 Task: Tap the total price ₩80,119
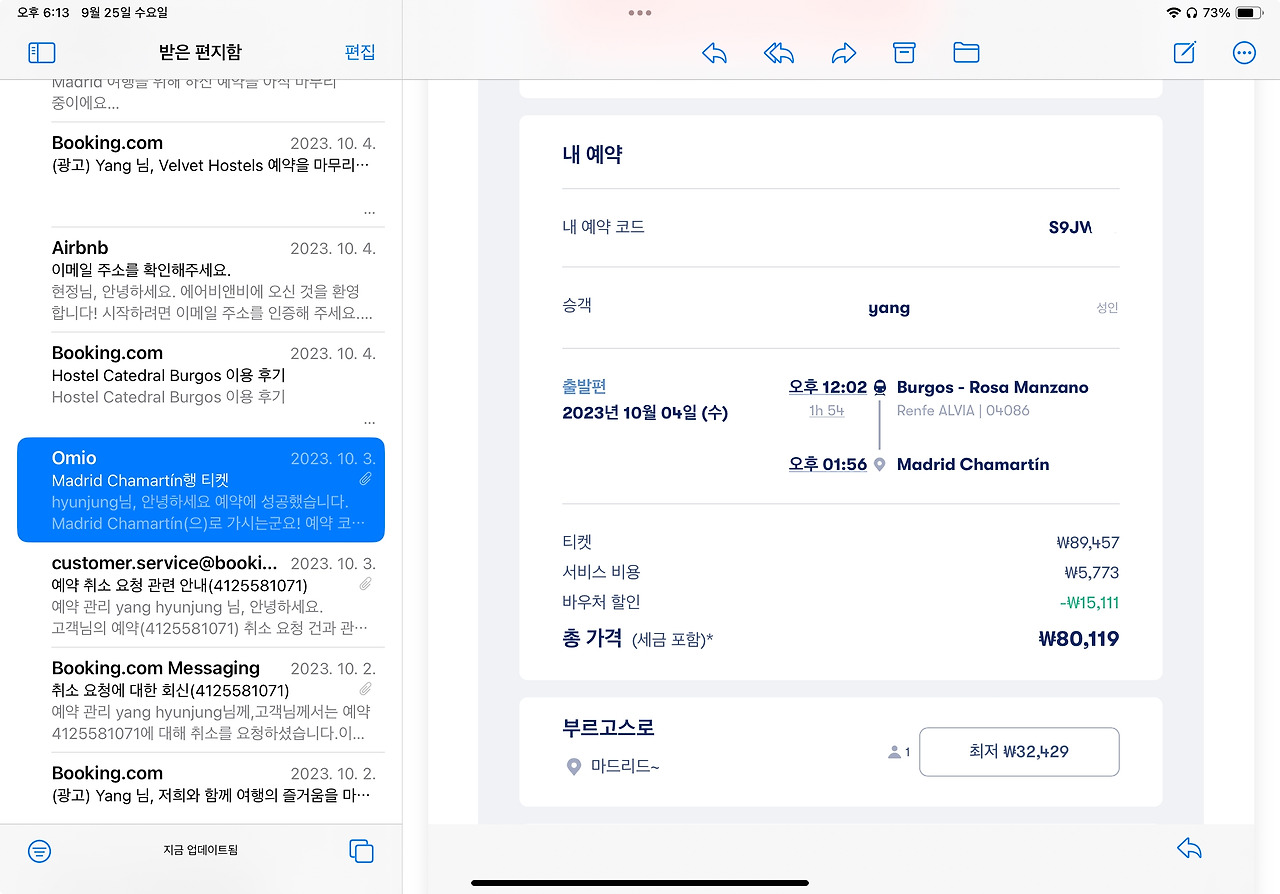(1079, 639)
